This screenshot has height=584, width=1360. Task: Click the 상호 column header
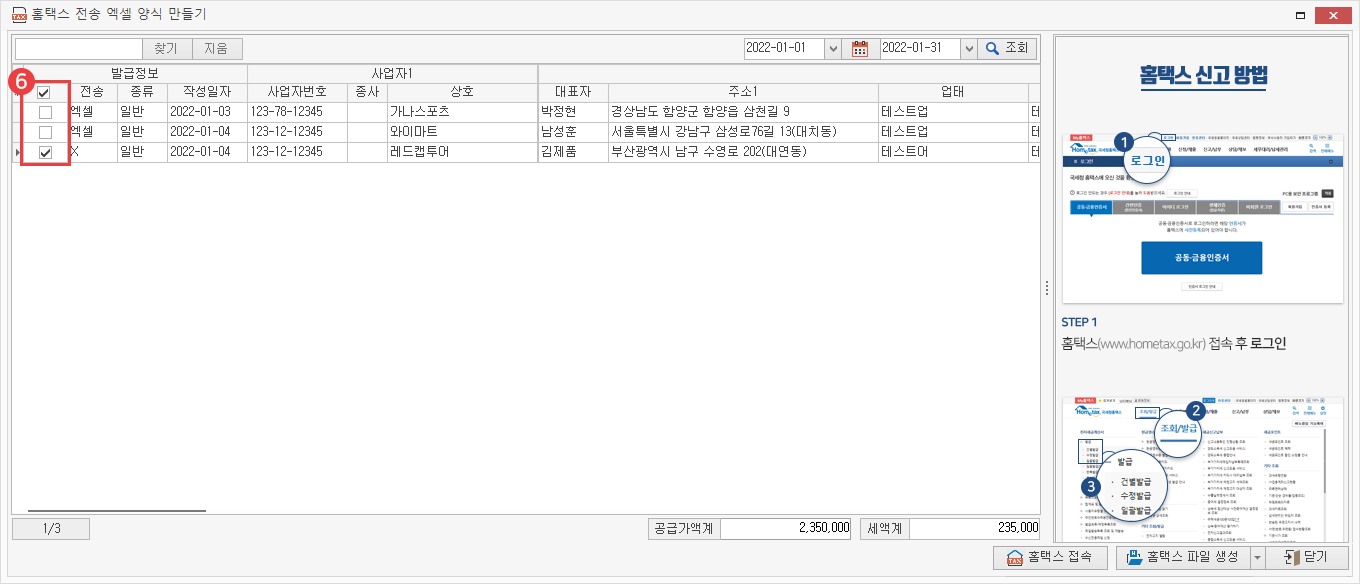462,92
